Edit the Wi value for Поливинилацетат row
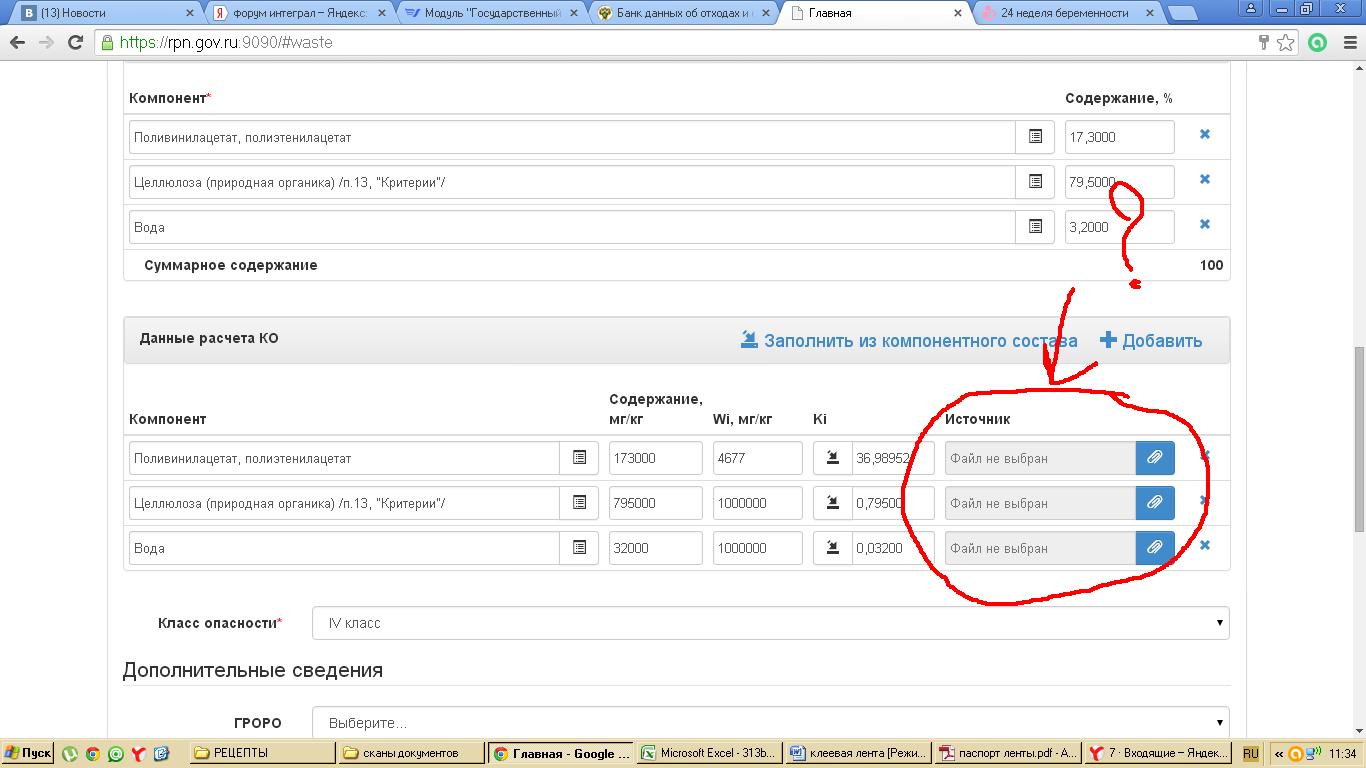 coord(757,458)
